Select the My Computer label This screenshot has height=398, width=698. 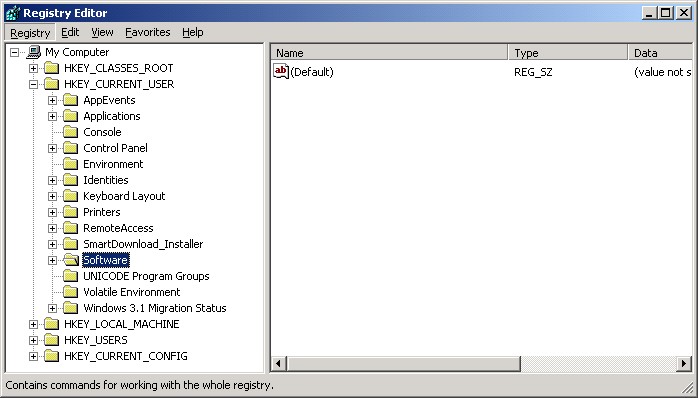point(77,52)
